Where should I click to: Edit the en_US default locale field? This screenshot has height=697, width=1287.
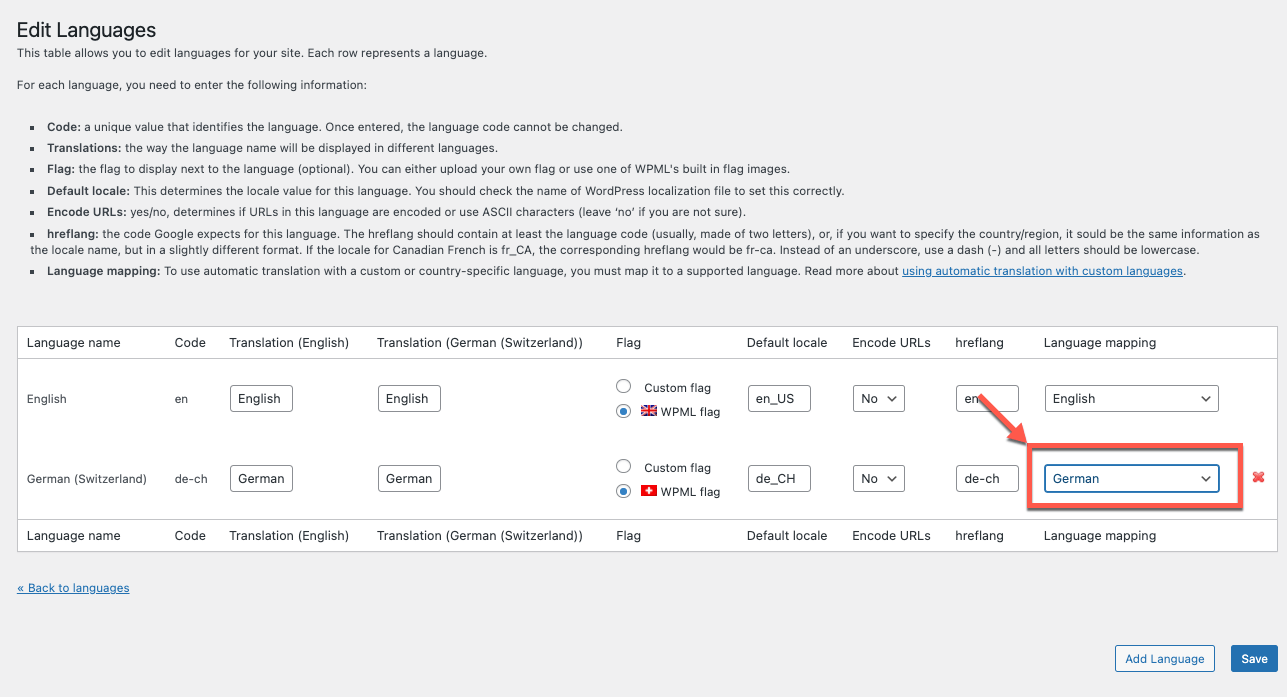tap(778, 398)
